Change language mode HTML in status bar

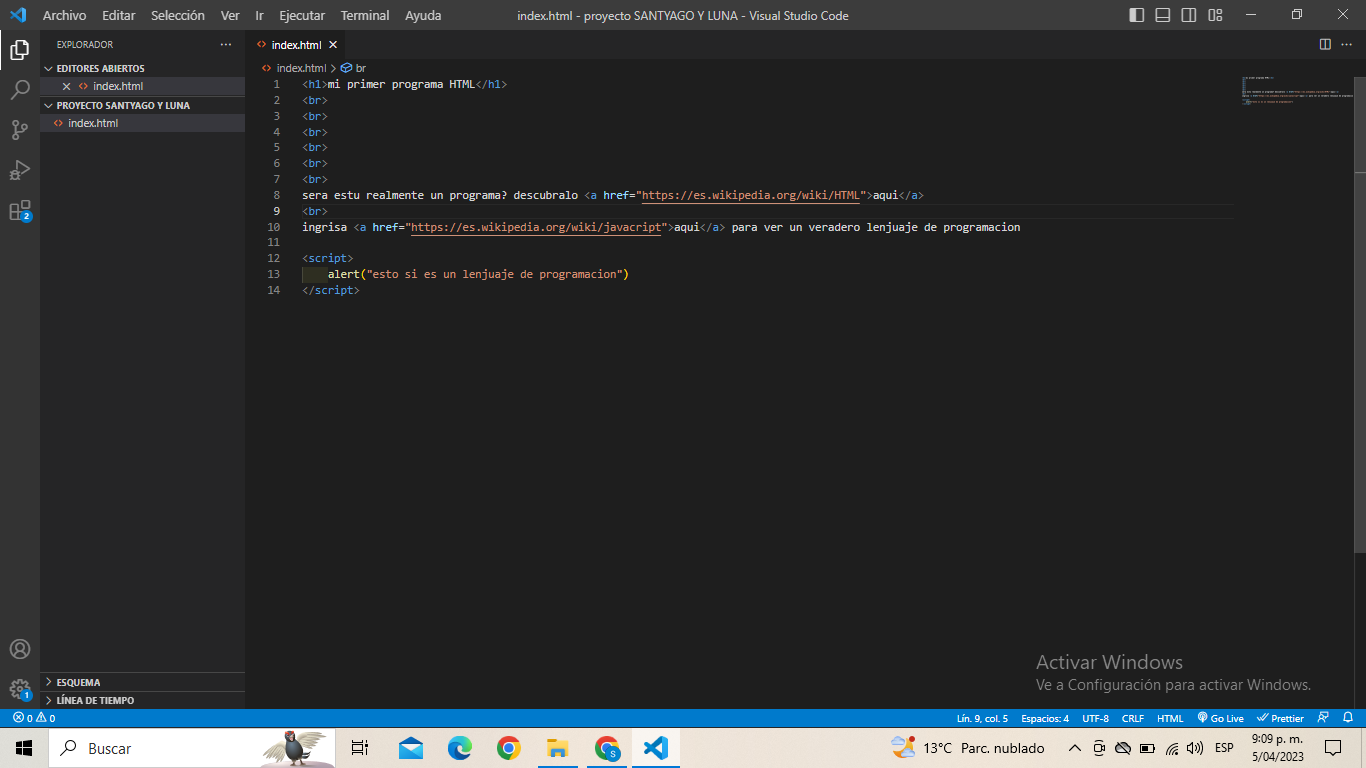pyautogui.click(x=1170, y=718)
